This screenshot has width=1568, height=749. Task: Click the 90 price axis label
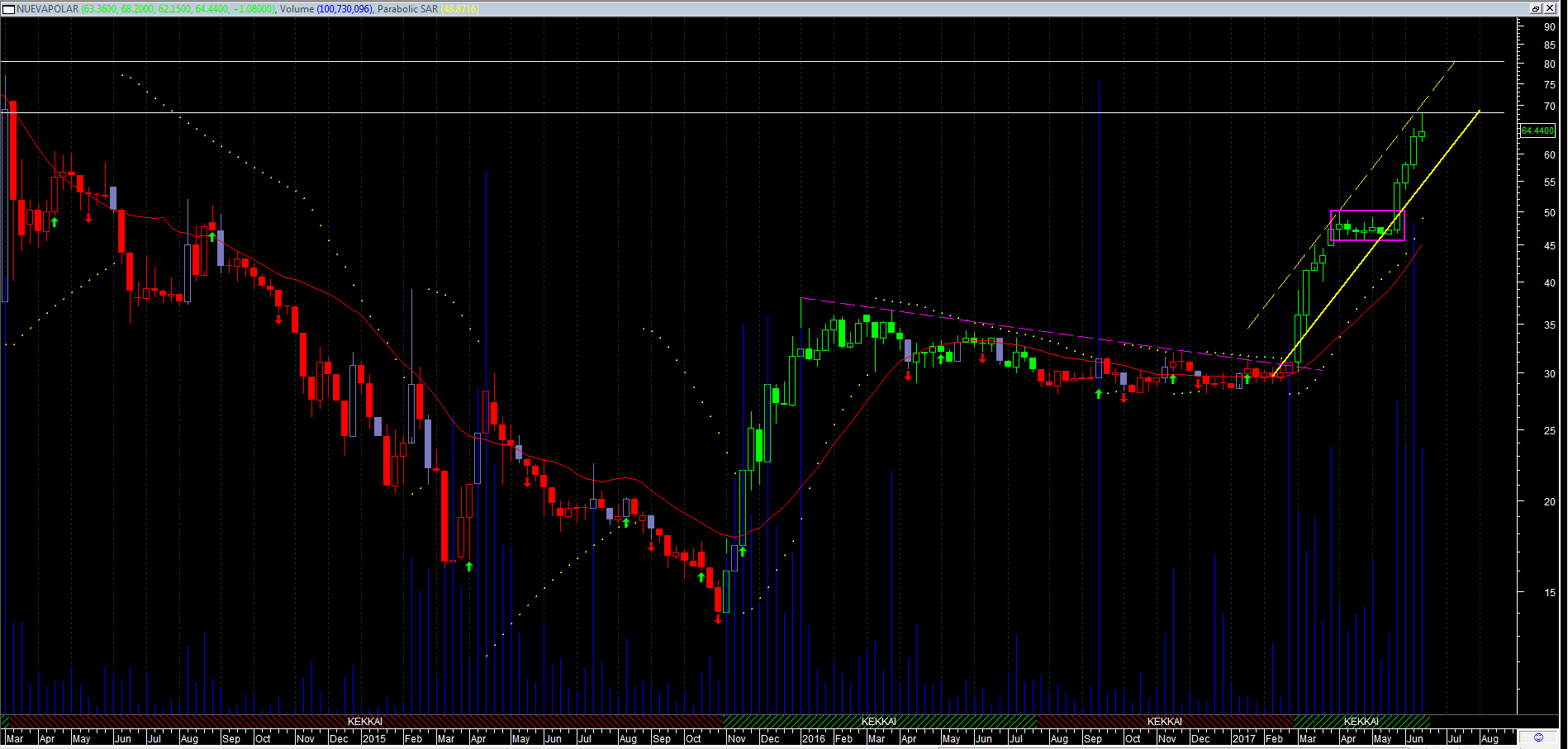(x=1549, y=27)
